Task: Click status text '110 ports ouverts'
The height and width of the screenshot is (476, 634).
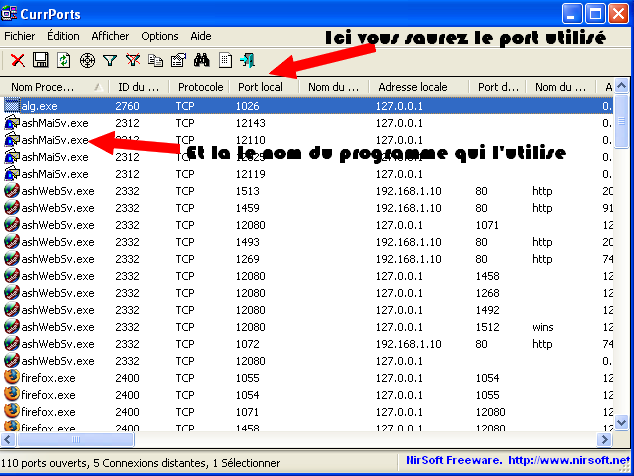Action: 44,463
